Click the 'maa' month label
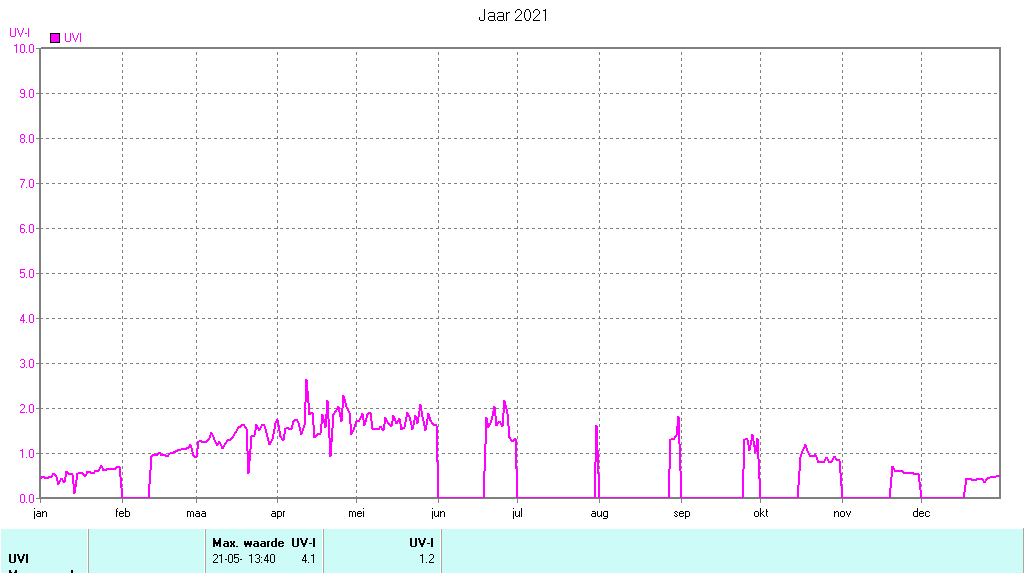 pyautogui.click(x=197, y=514)
